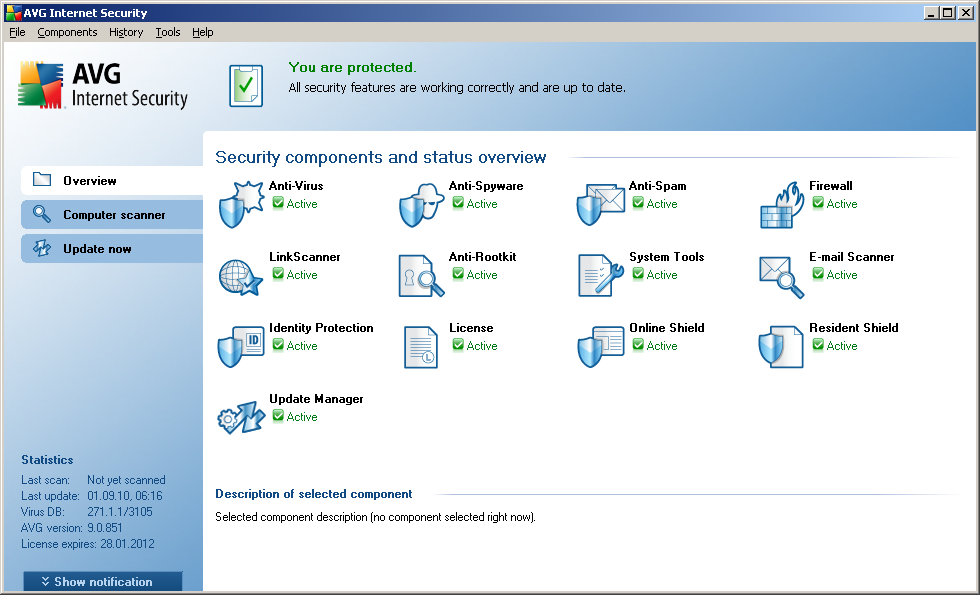Open the Anti-Virus shield icon
Viewport: 980px width, 595px height.
(x=240, y=204)
